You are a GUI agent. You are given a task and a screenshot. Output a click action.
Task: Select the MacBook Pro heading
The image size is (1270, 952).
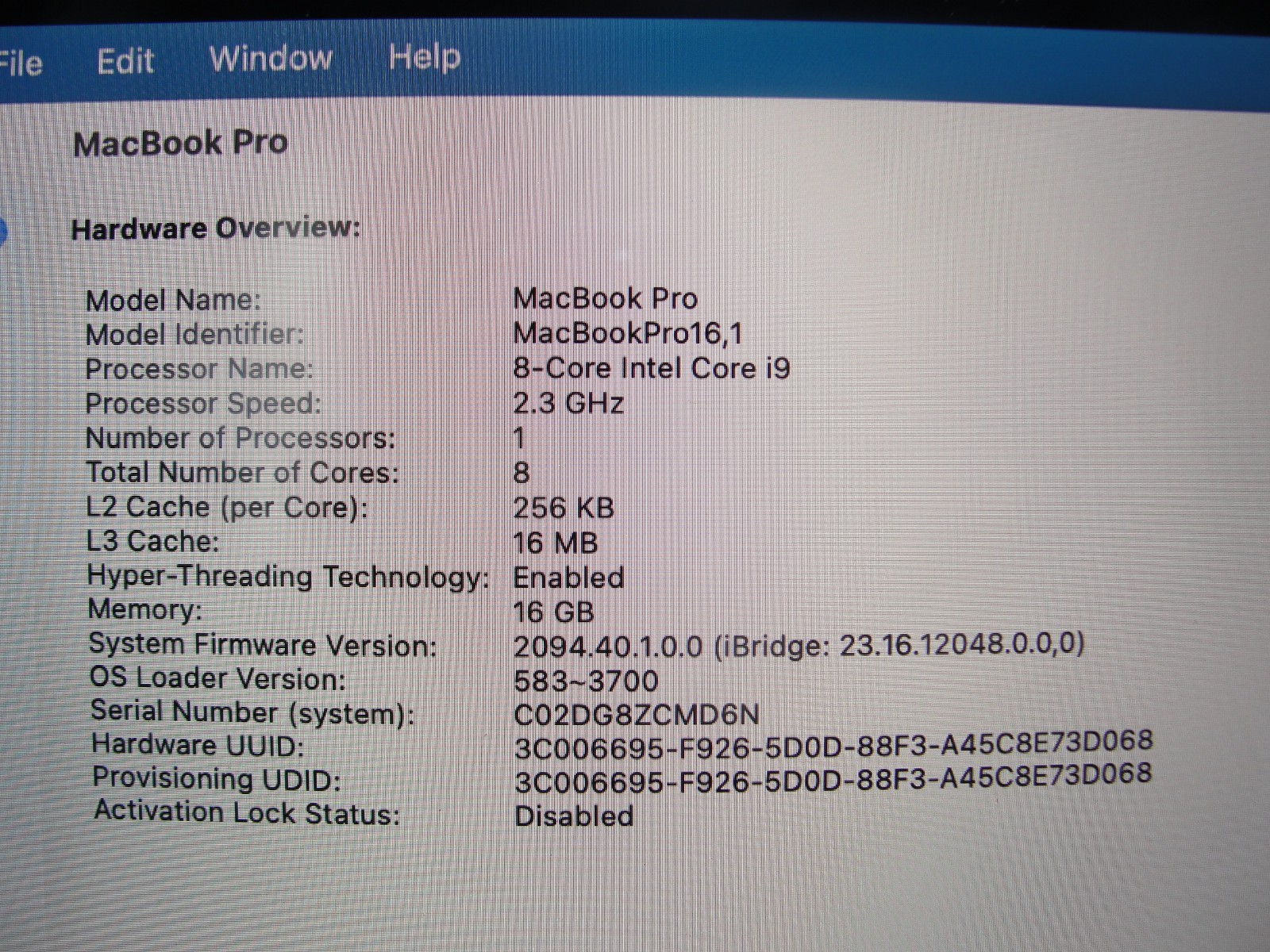[x=180, y=144]
